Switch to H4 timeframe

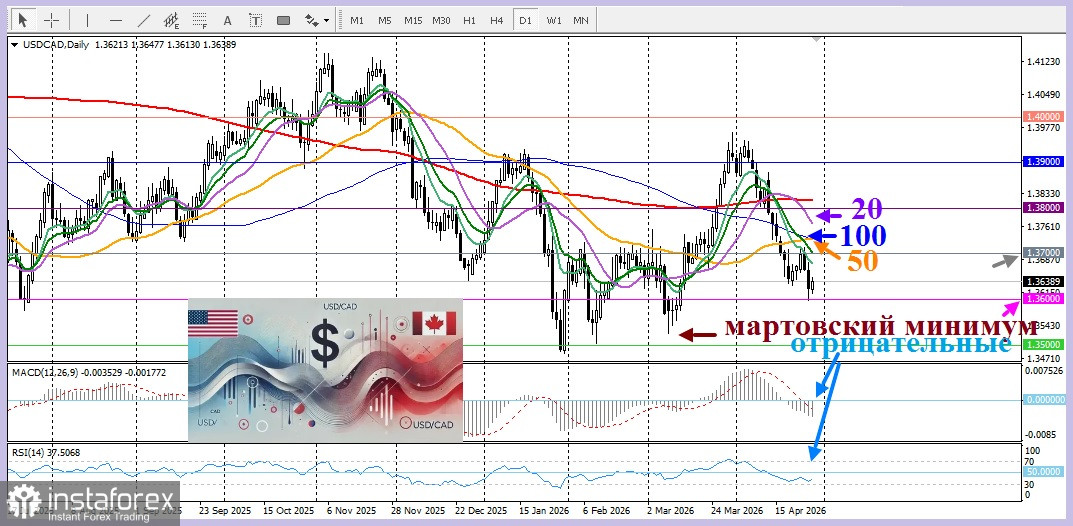pyautogui.click(x=497, y=20)
